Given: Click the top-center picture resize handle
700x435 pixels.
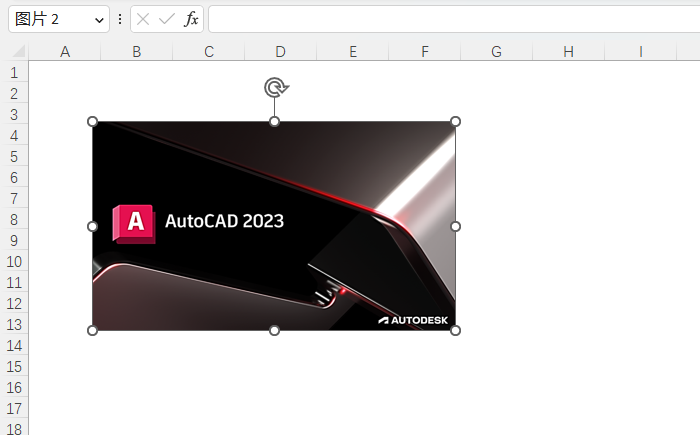Looking at the screenshot, I should [x=275, y=121].
